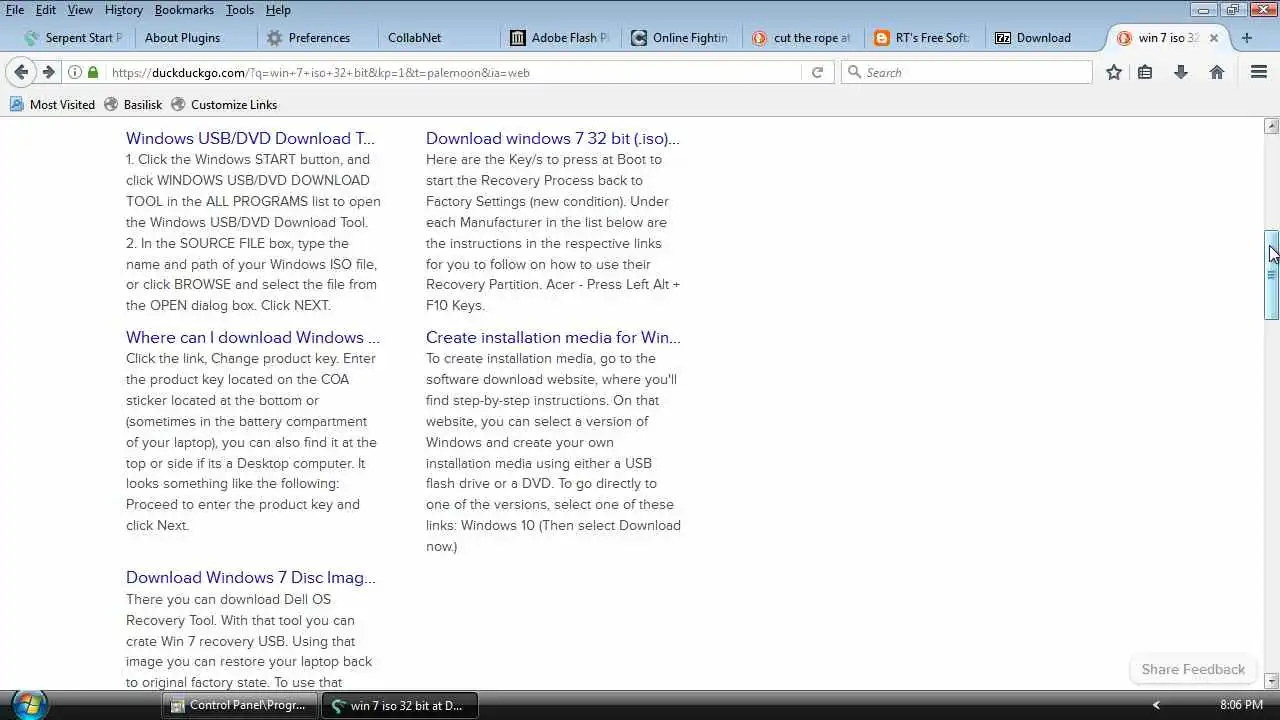
Task: Open the View menu
Action: (80, 10)
